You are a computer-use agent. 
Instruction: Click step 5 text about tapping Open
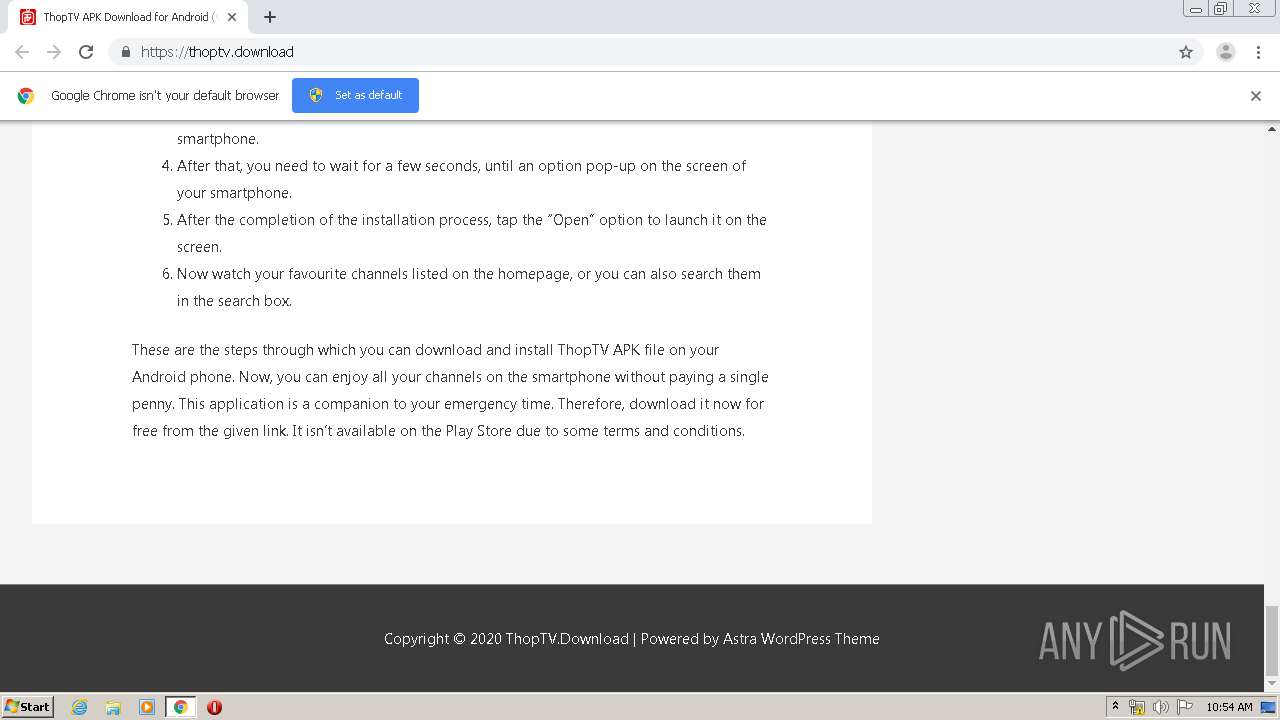click(472, 233)
